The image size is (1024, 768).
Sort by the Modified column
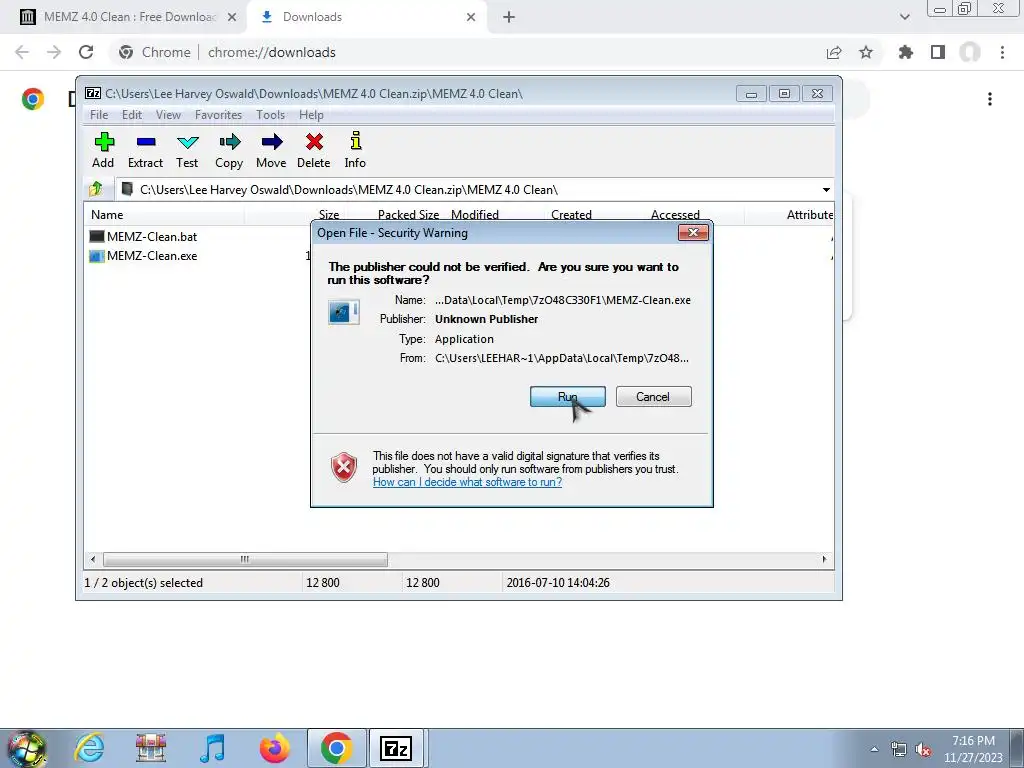pos(475,215)
